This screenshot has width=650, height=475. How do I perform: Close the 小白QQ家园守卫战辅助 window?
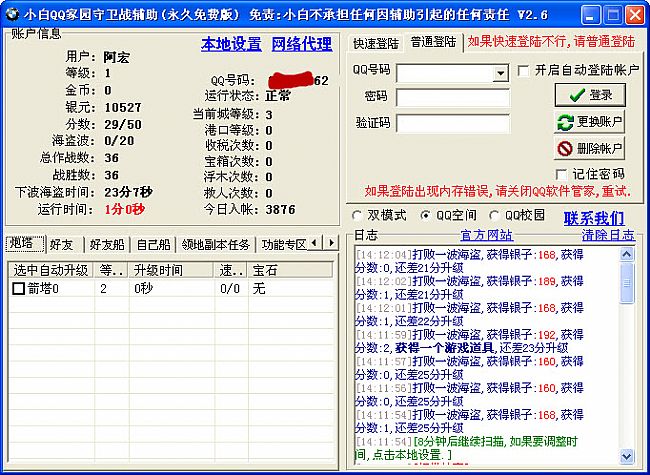(x=635, y=16)
